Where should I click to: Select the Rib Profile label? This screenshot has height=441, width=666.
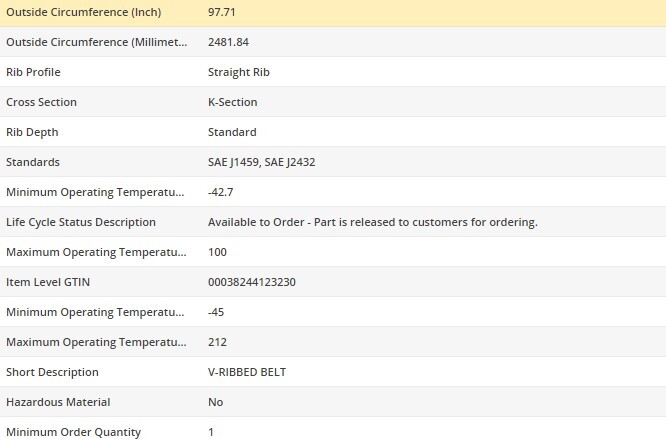point(33,72)
